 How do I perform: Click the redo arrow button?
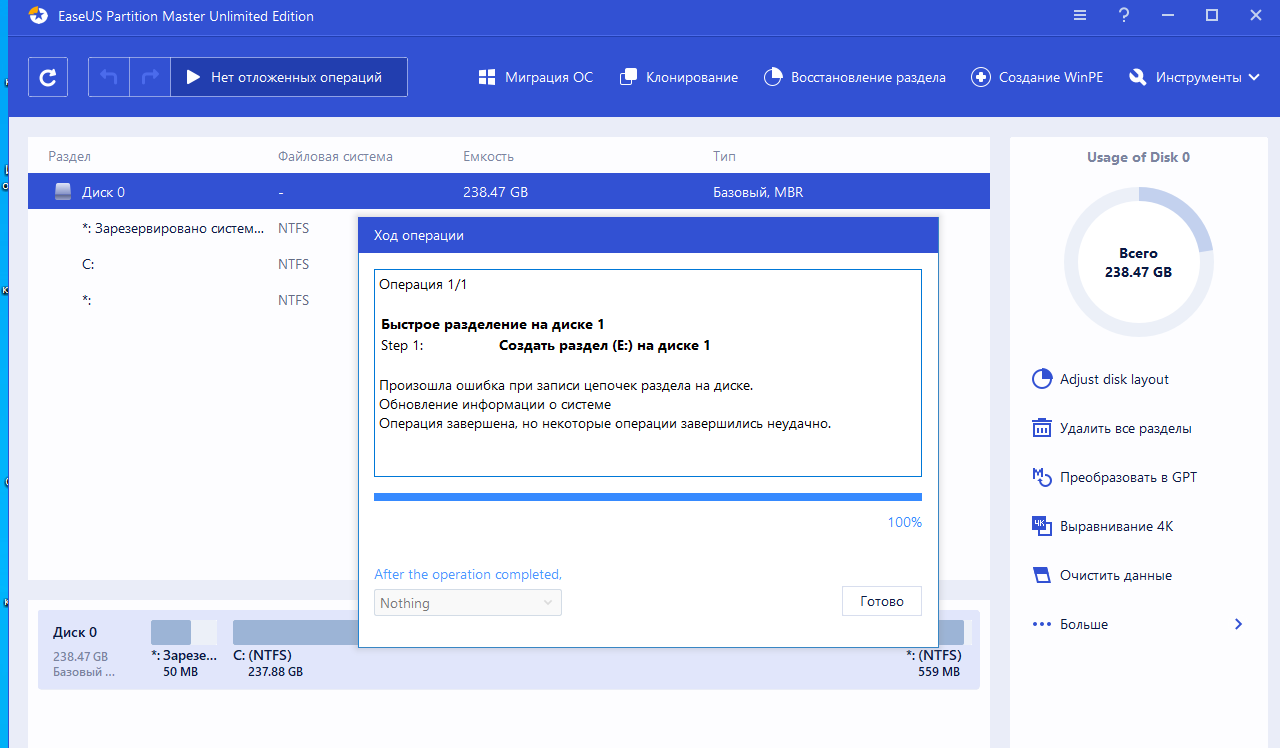click(150, 77)
